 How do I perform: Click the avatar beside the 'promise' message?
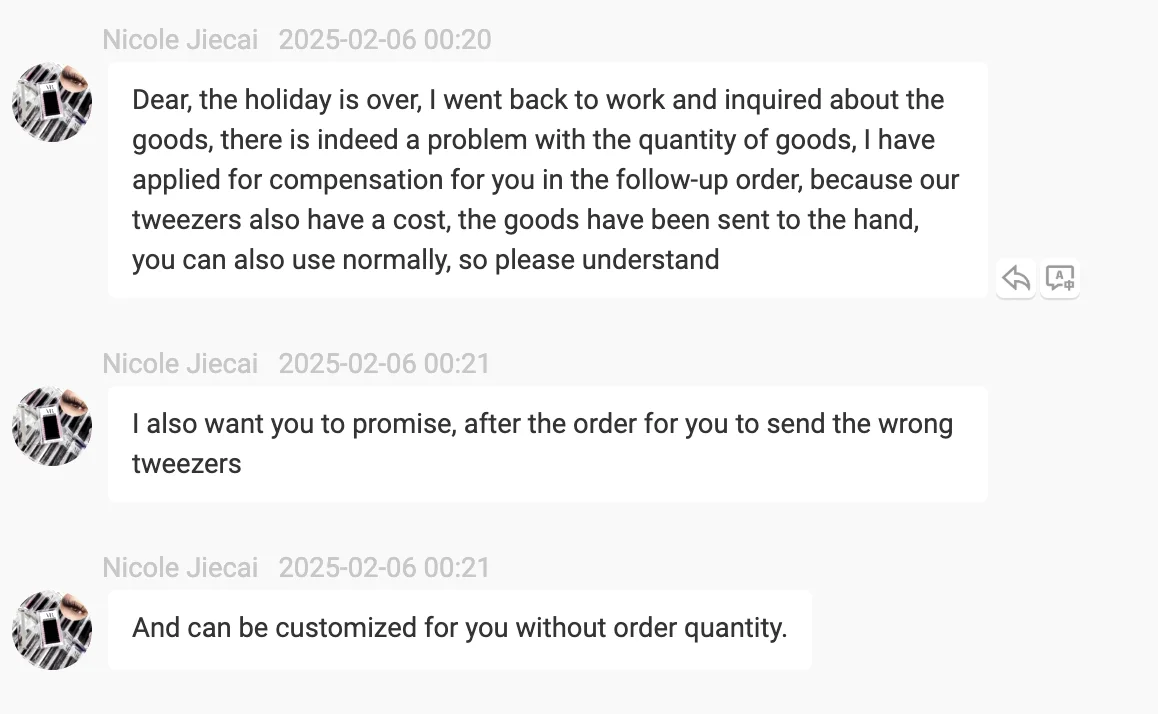click(52, 427)
